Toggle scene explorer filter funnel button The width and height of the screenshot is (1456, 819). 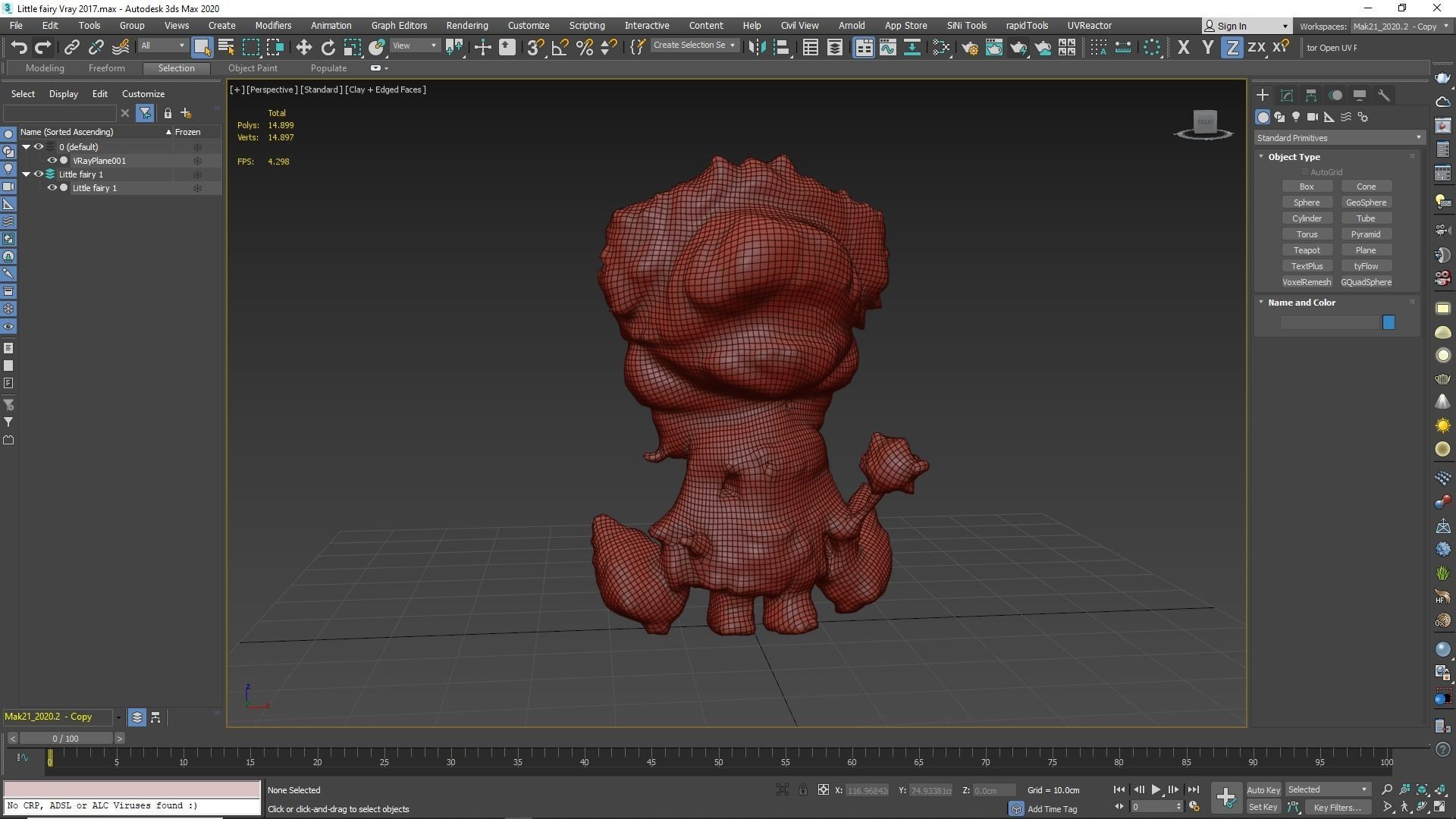point(145,113)
